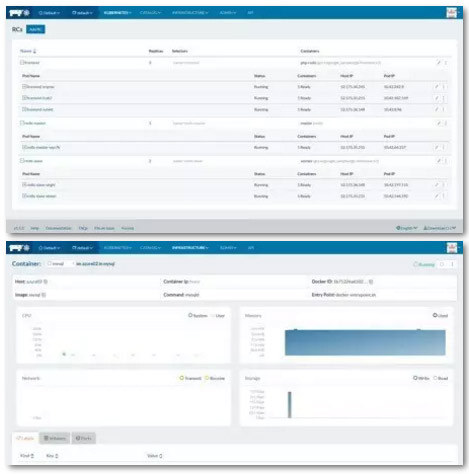Edit the redis-master replication controller with its pencil icon
This screenshot has height=474, width=469.
click(x=438, y=123)
